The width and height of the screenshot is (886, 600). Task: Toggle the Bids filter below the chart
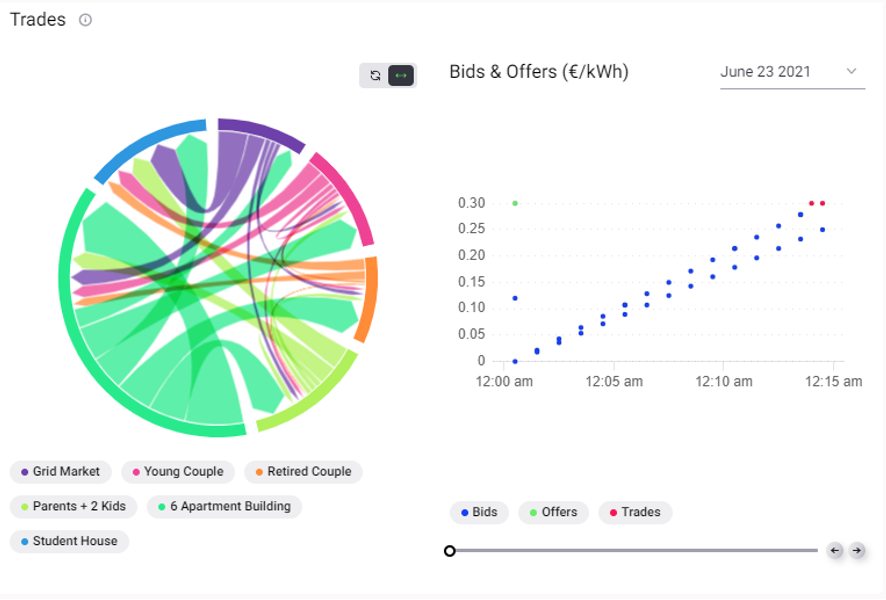479,512
